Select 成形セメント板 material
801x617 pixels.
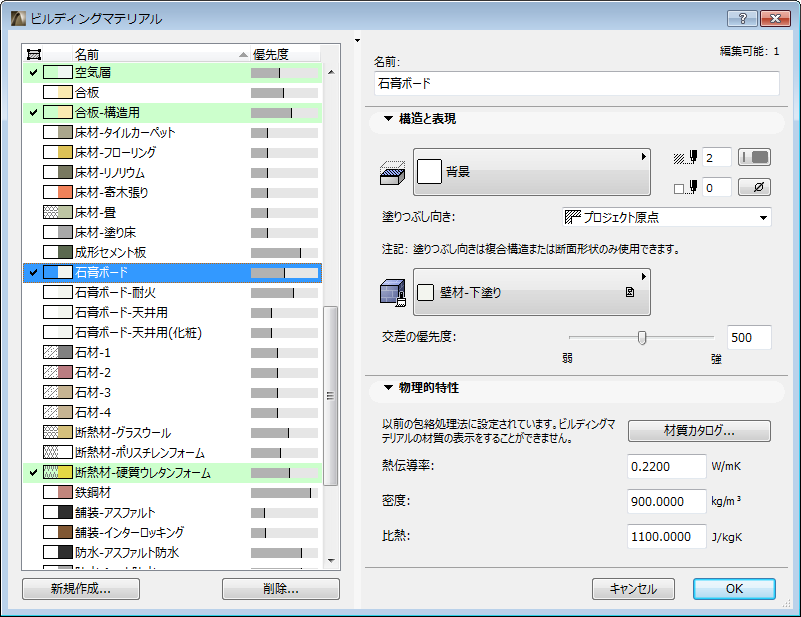point(173,252)
